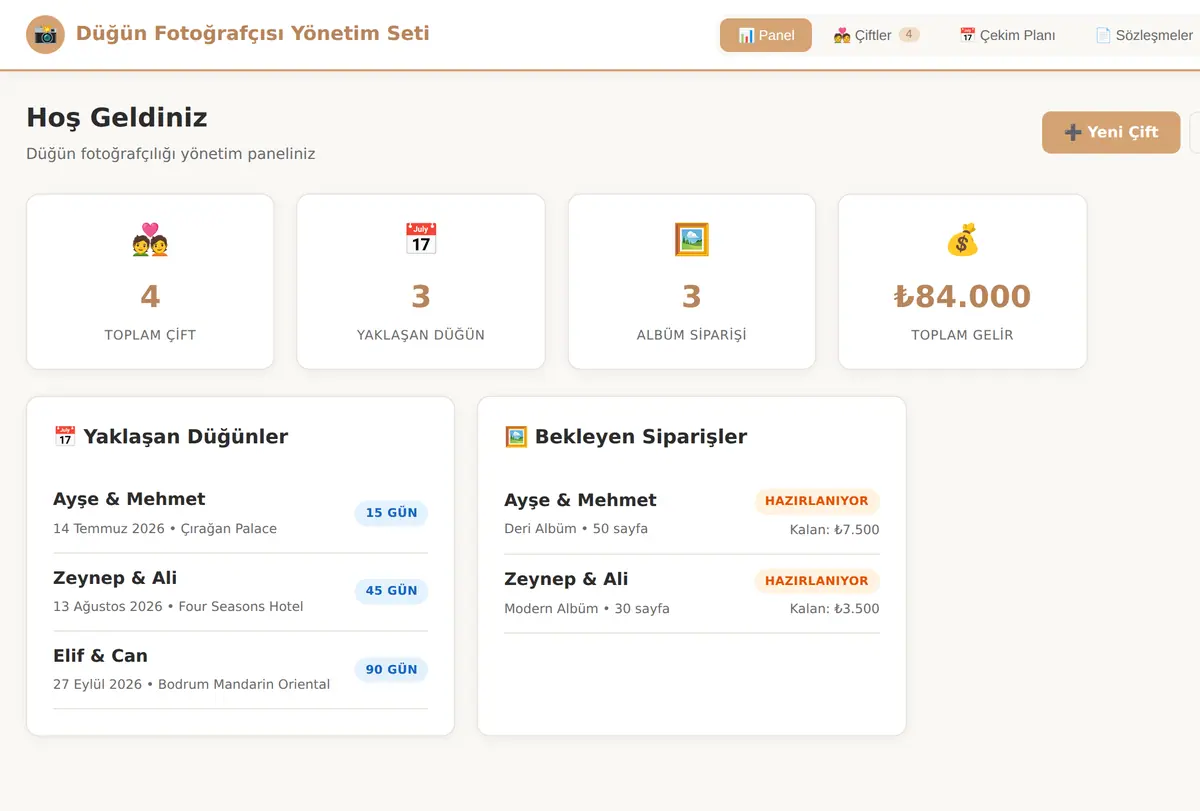The image size is (1200, 811).
Task: Click the ₺84.000 total revenue value
Action: pos(962,296)
